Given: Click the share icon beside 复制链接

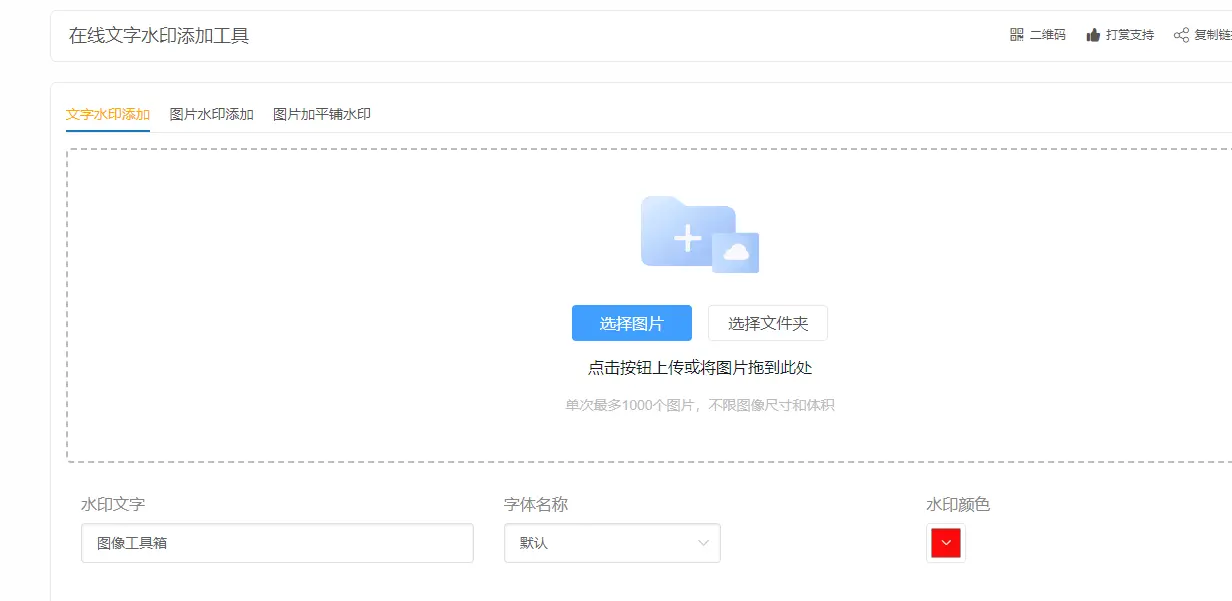Looking at the screenshot, I should click(x=1181, y=35).
